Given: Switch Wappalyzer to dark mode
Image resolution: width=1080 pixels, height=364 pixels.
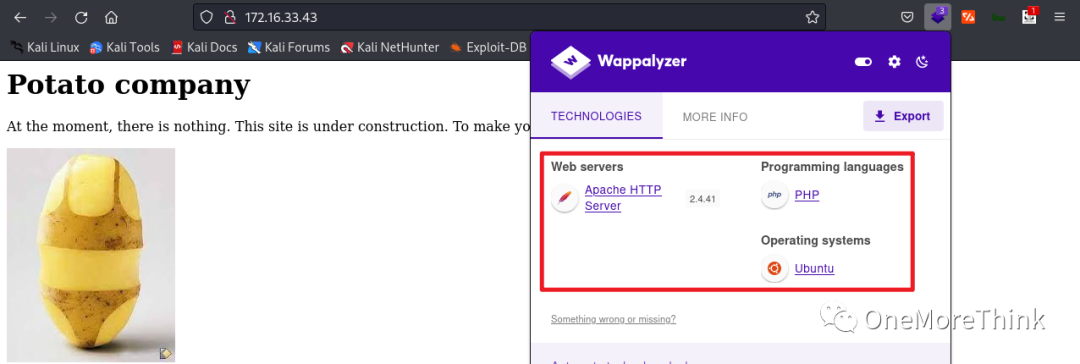Looking at the screenshot, I should tap(922, 62).
